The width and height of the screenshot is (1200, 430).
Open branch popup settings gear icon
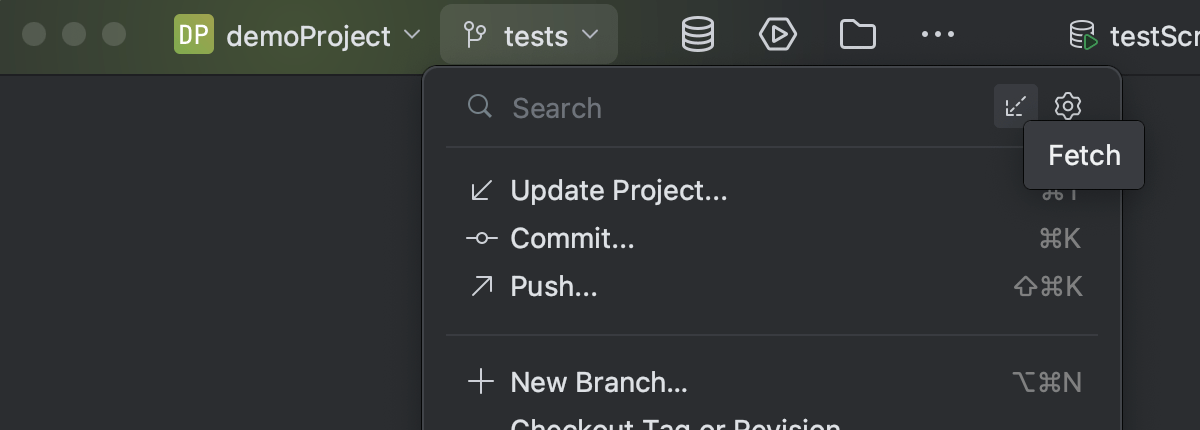tap(1068, 106)
